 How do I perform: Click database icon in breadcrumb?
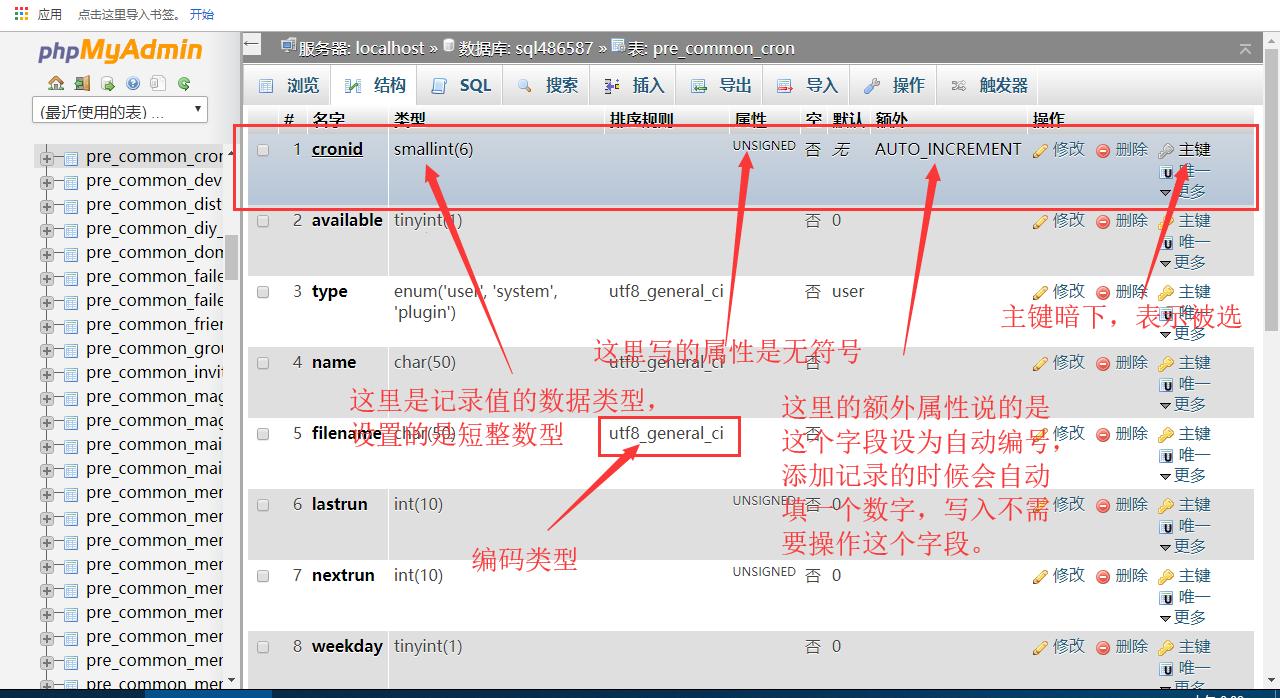[449, 46]
